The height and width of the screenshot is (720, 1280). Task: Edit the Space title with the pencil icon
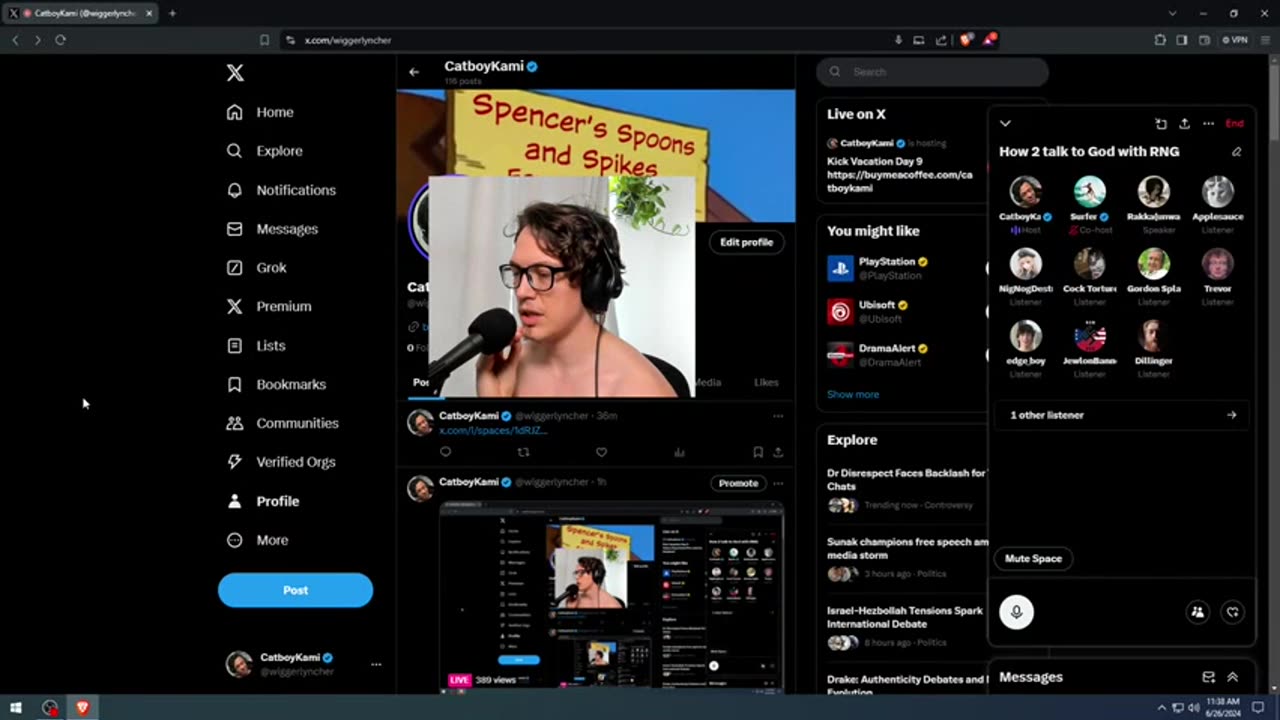tap(1237, 152)
